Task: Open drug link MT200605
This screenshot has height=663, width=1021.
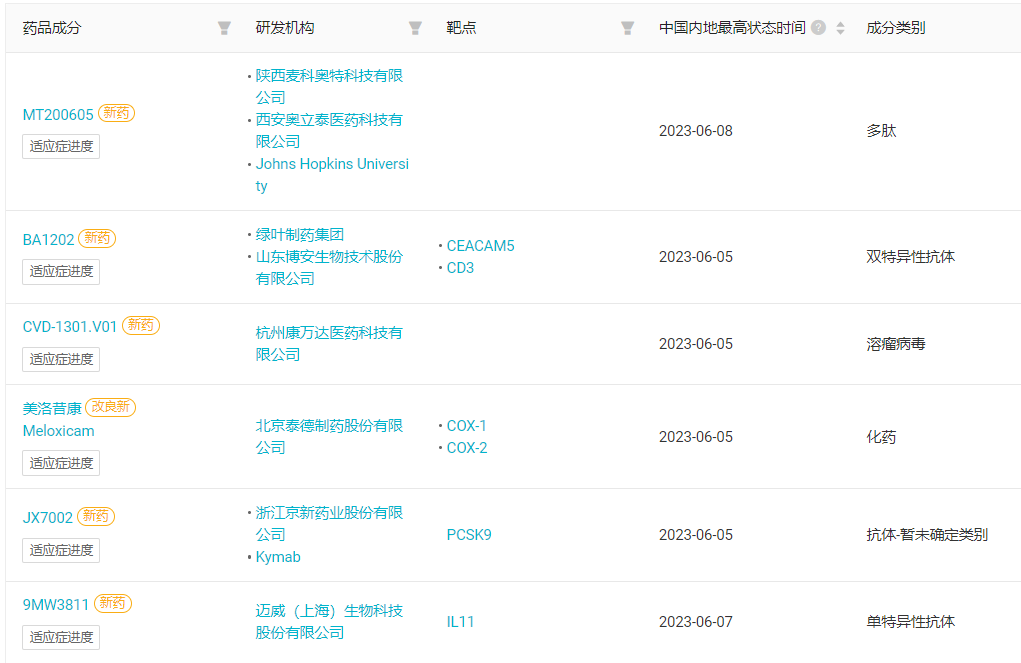Action: pyautogui.click(x=58, y=115)
